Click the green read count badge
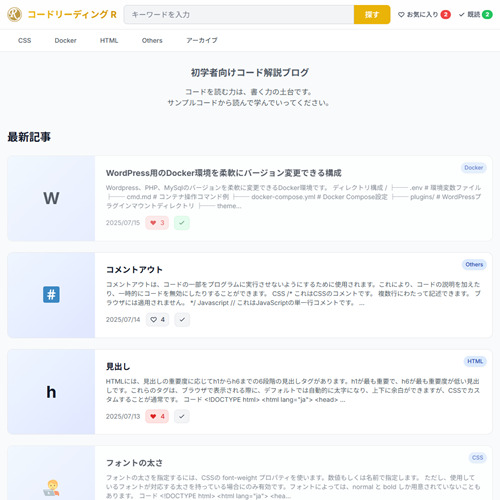The image size is (500, 500). (487, 14)
